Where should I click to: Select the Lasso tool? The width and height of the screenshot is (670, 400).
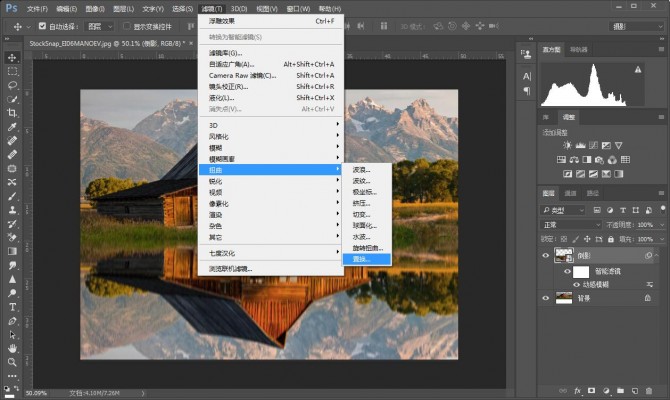click(x=12, y=85)
